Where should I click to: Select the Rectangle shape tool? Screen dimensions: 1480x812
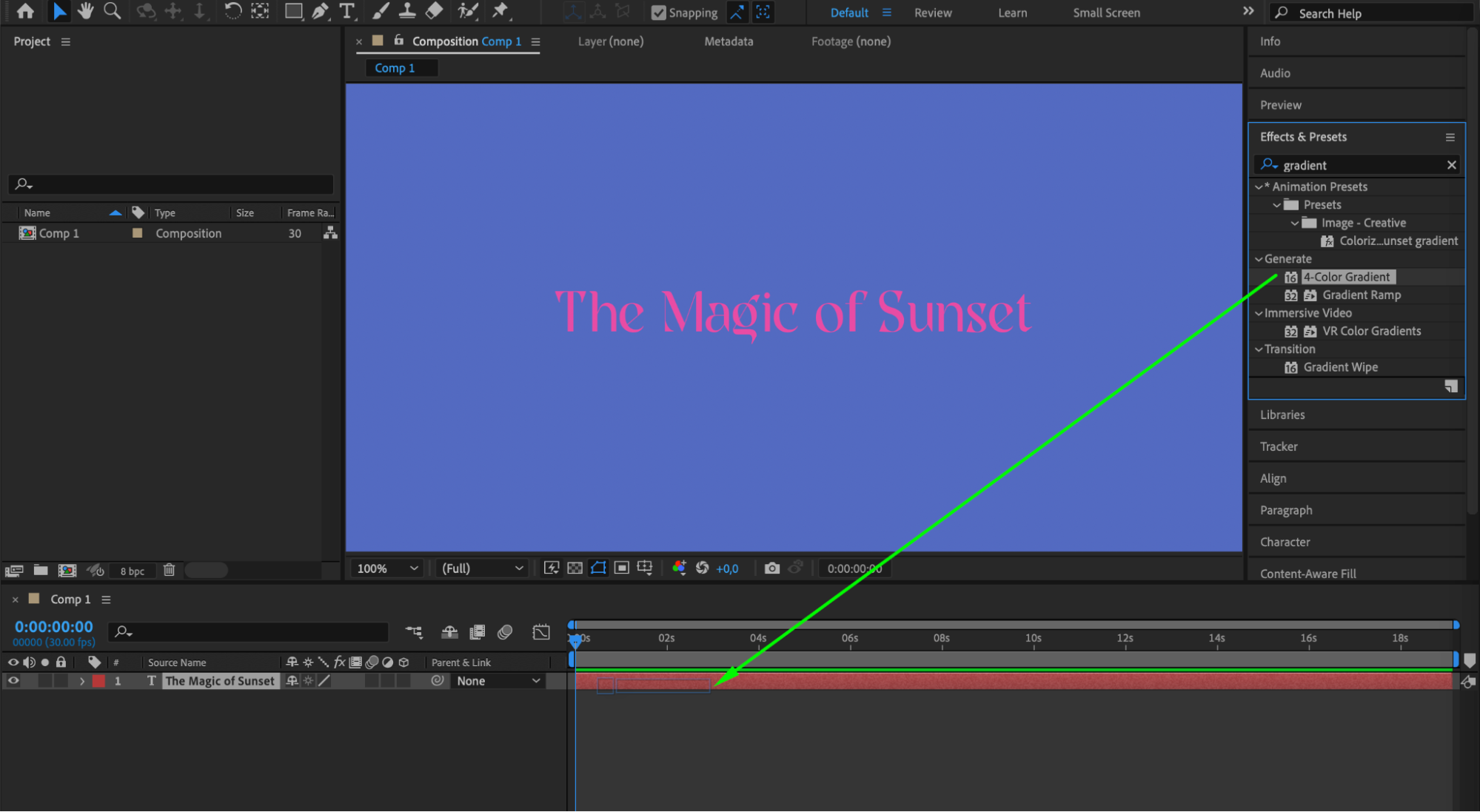pos(293,11)
